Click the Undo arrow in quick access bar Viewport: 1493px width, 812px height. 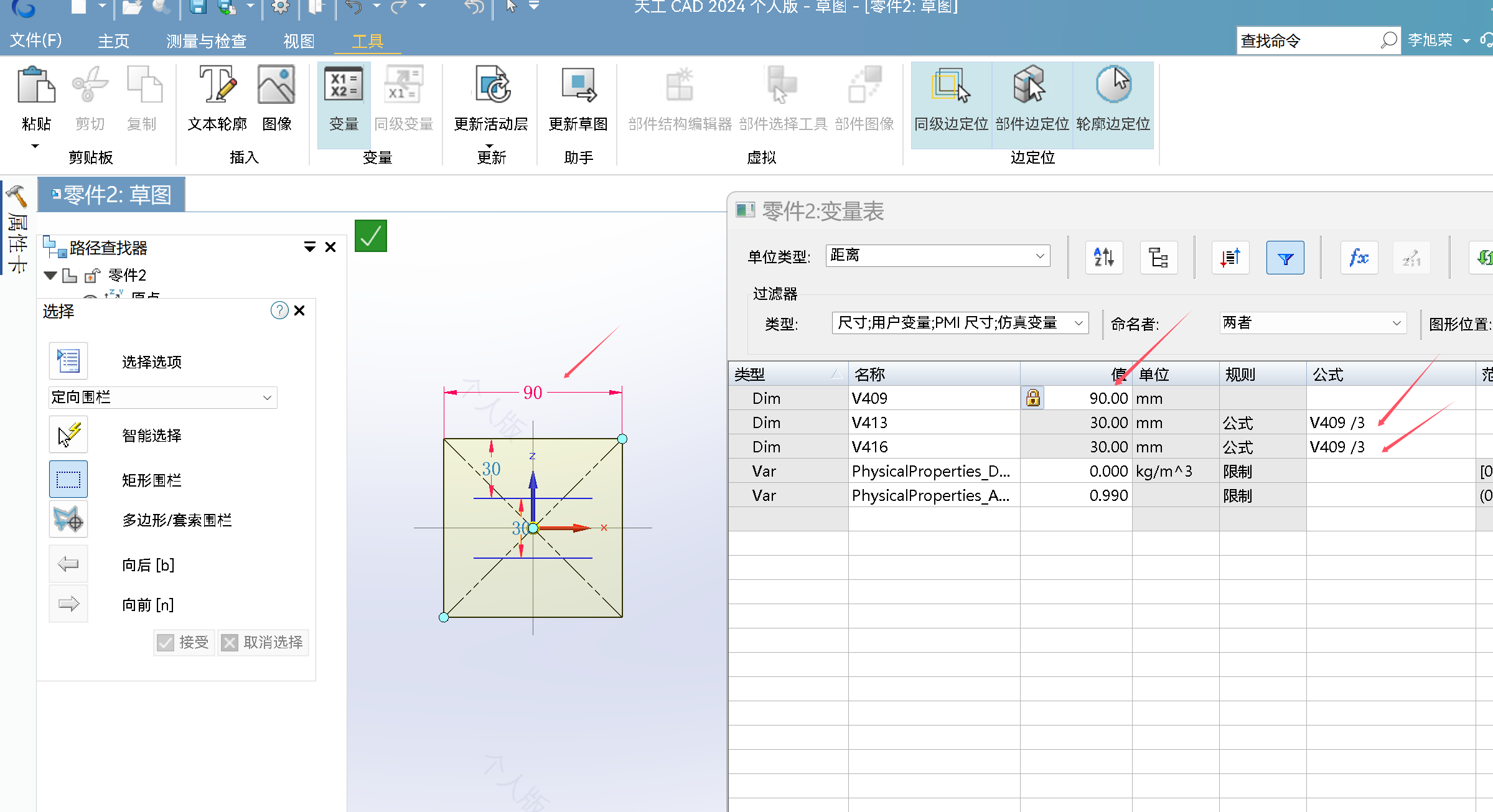tap(354, 7)
